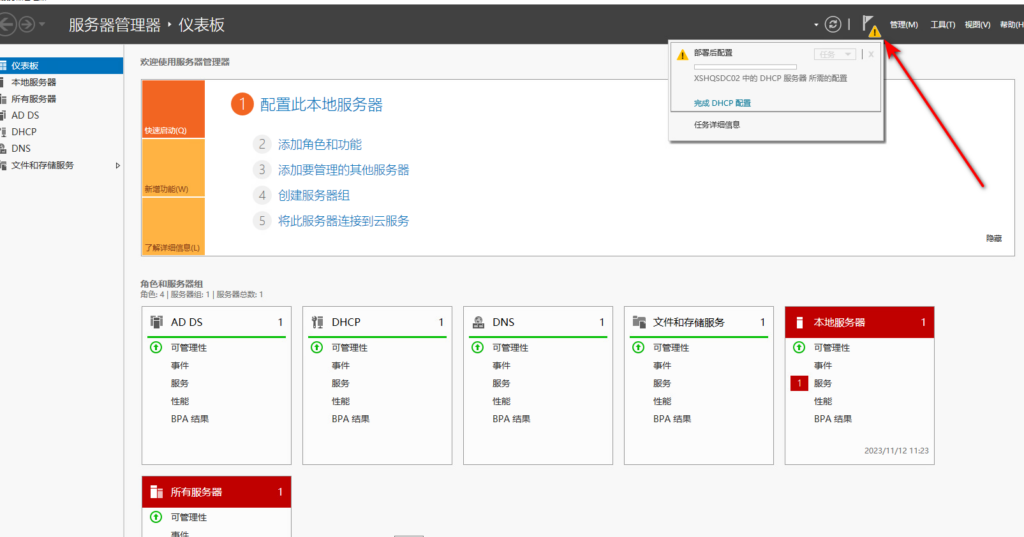Click the 所有服务器 tile icon
Viewport: 1024px width, 537px height.
pyautogui.click(x=156, y=492)
